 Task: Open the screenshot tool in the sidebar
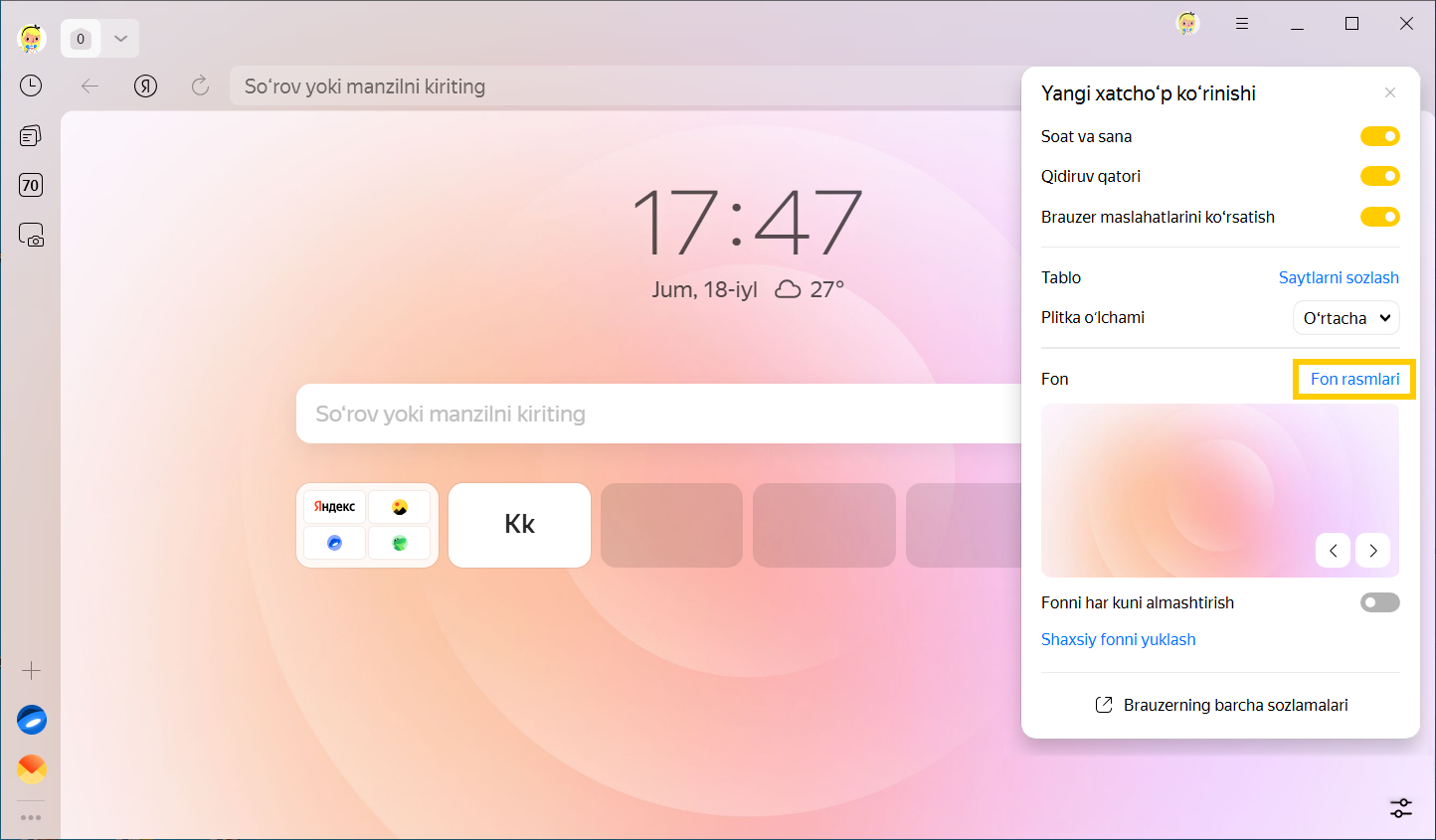point(31,236)
